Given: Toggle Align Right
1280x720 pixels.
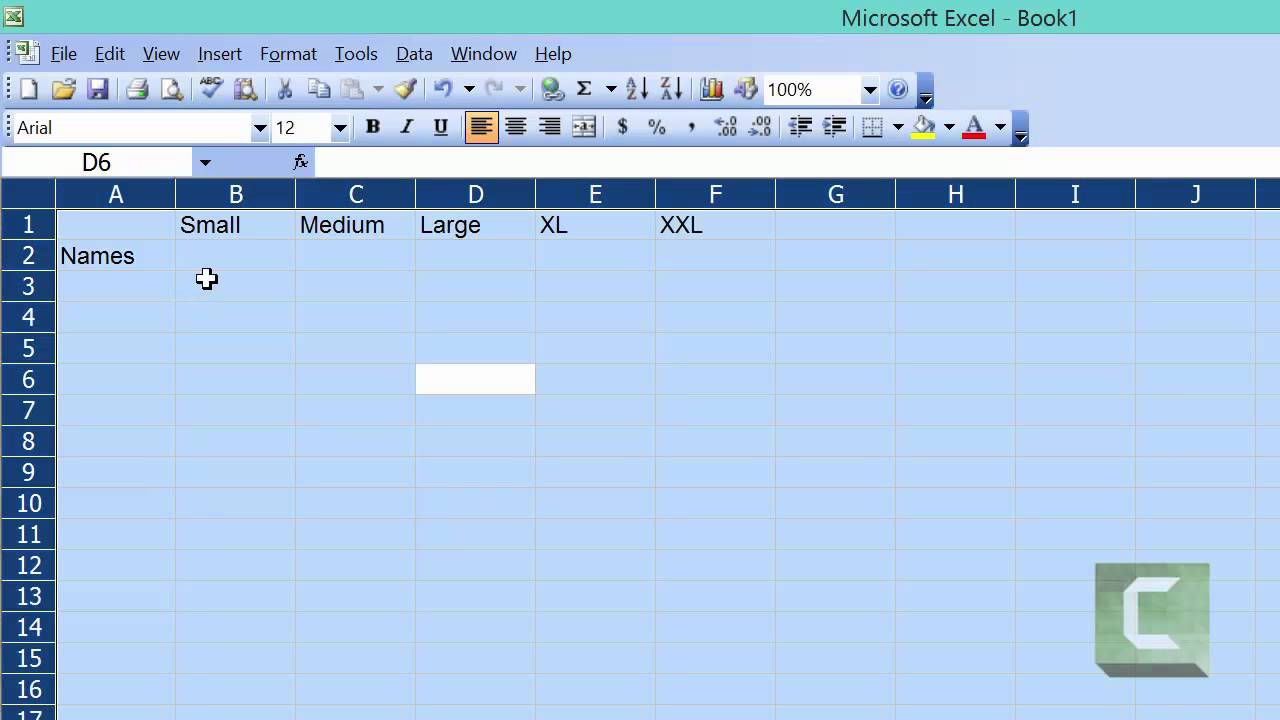Looking at the screenshot, I should pos(550,127).
